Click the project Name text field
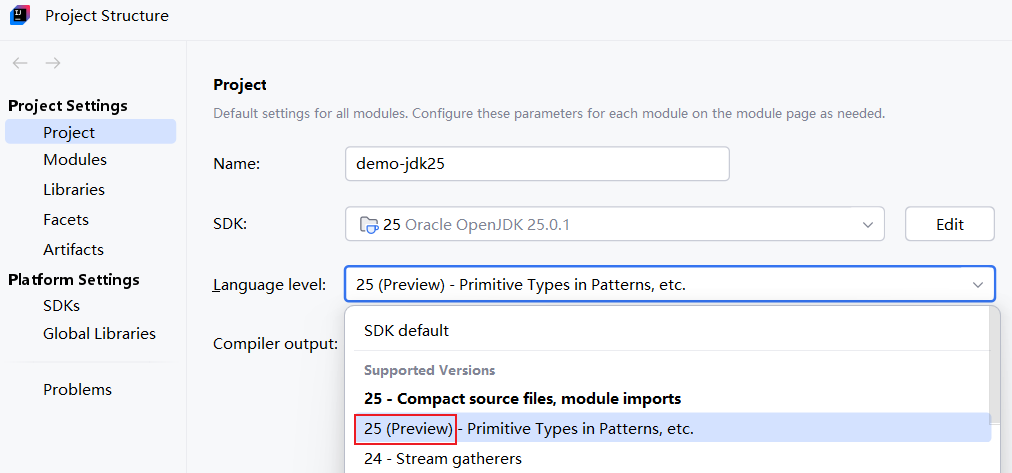 [536, 164]
